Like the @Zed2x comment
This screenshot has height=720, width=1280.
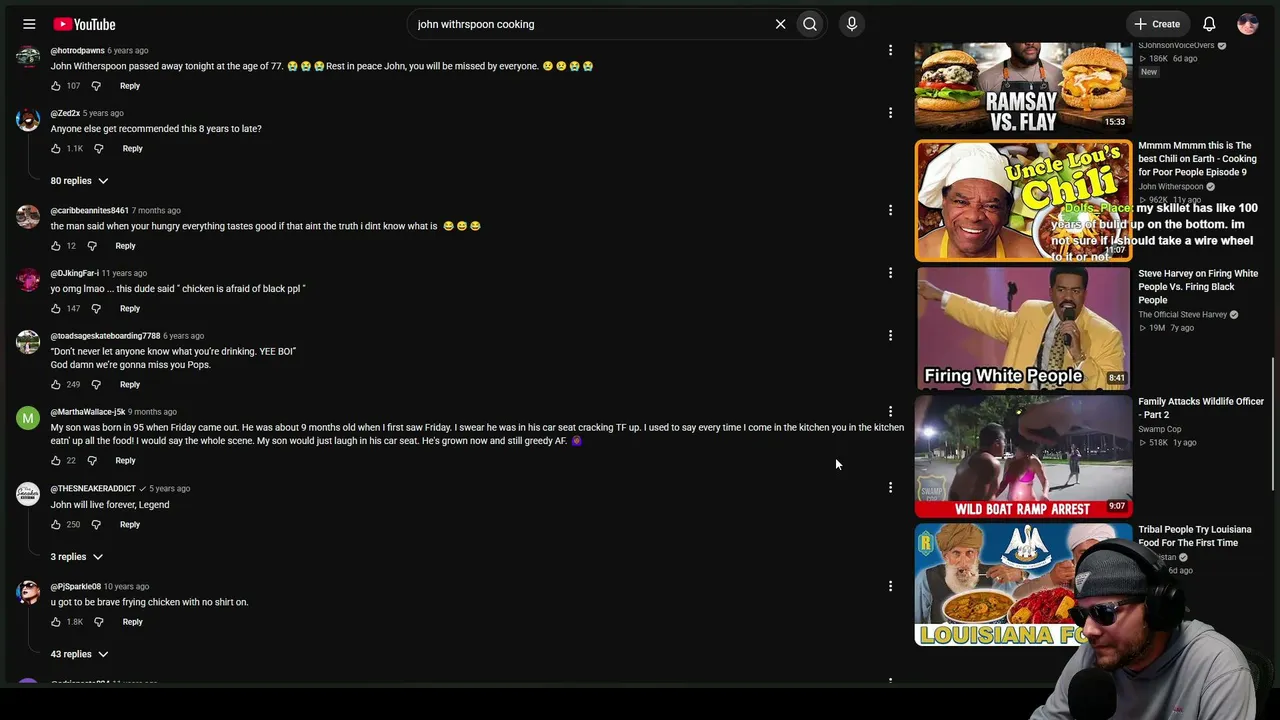pyautogui.click(x=56, y=149)
